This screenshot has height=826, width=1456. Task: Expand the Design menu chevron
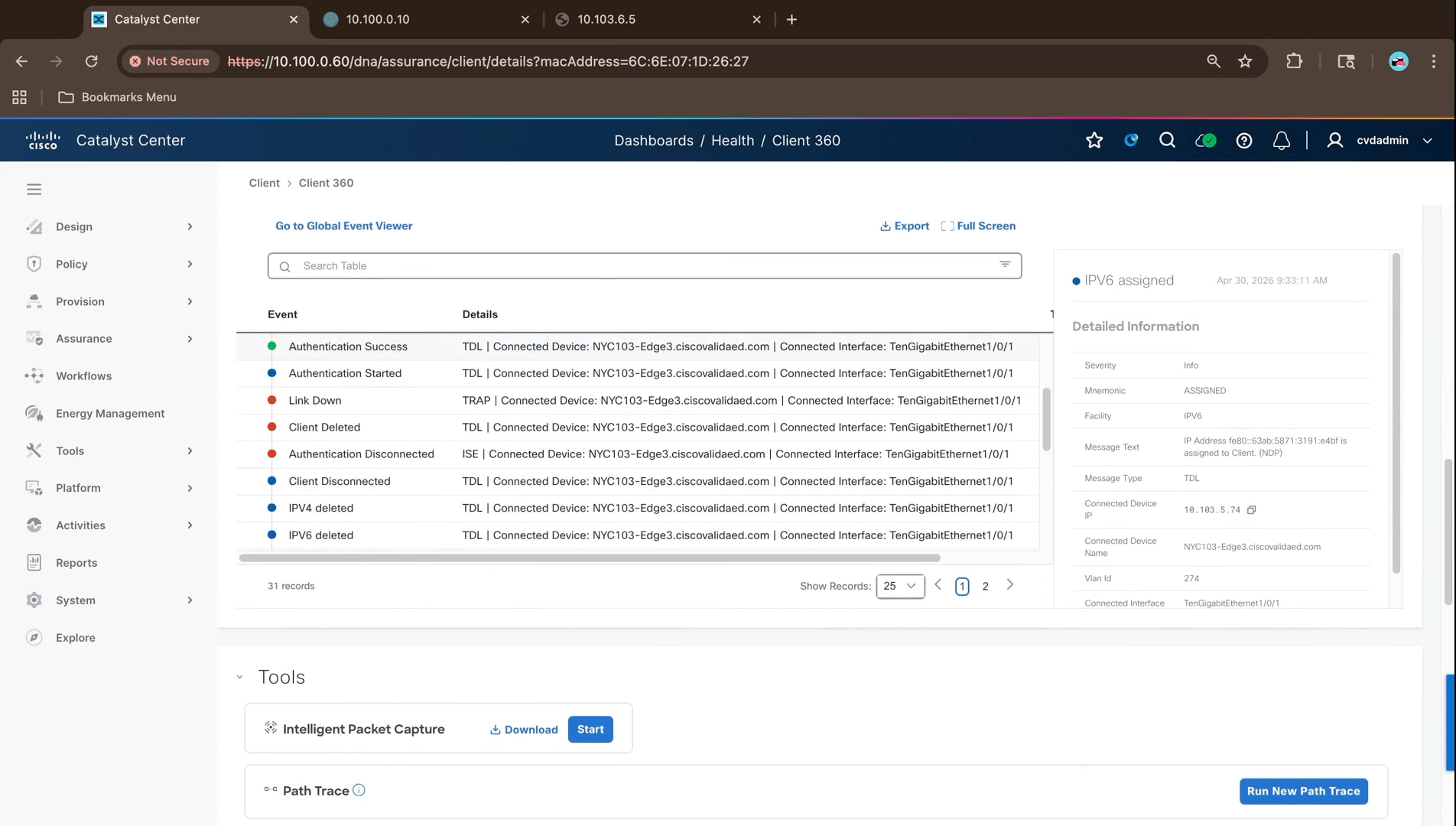[190, 226]
